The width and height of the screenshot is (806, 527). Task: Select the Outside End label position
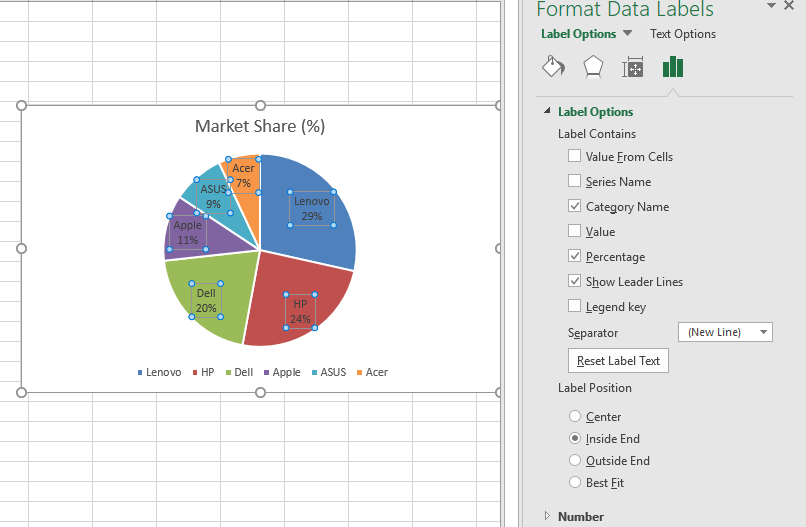click(x=574, y=460)
